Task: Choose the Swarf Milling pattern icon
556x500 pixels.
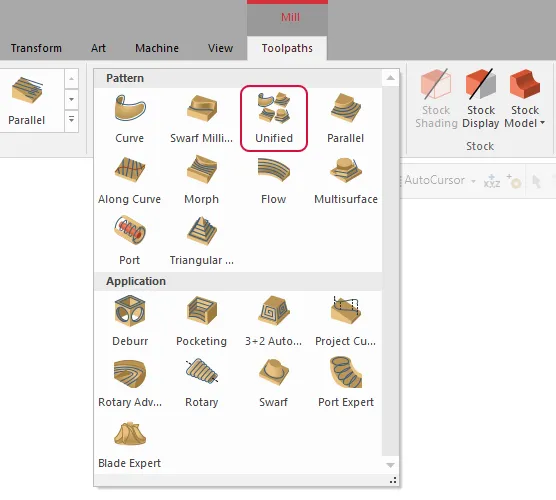Action: [201, 118]
